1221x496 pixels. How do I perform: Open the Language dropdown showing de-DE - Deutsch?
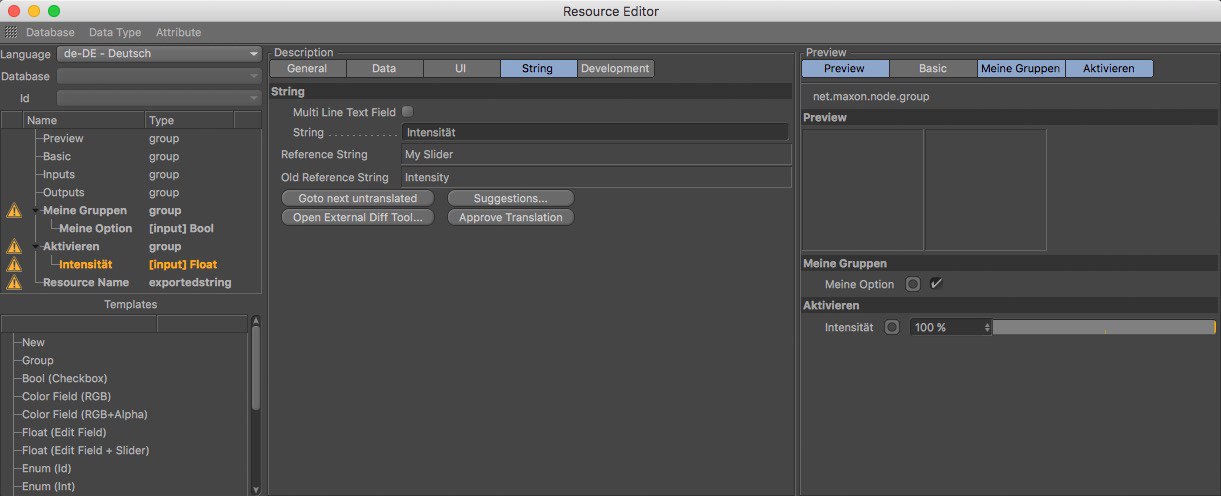pos(159,54)
